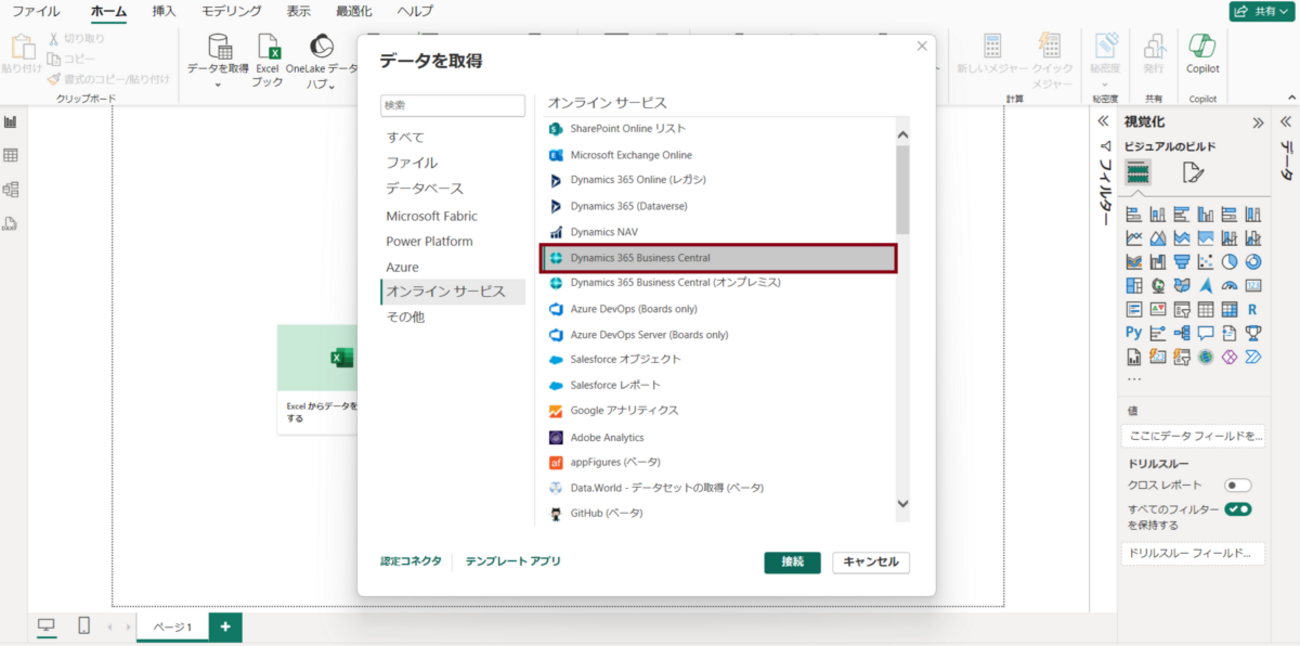Select the Python (Py) visual

click(x=1134, y=332)
